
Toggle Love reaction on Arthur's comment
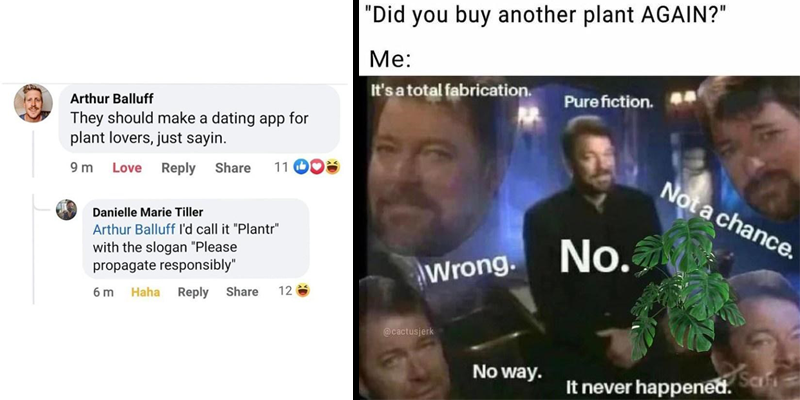[127, 168]
